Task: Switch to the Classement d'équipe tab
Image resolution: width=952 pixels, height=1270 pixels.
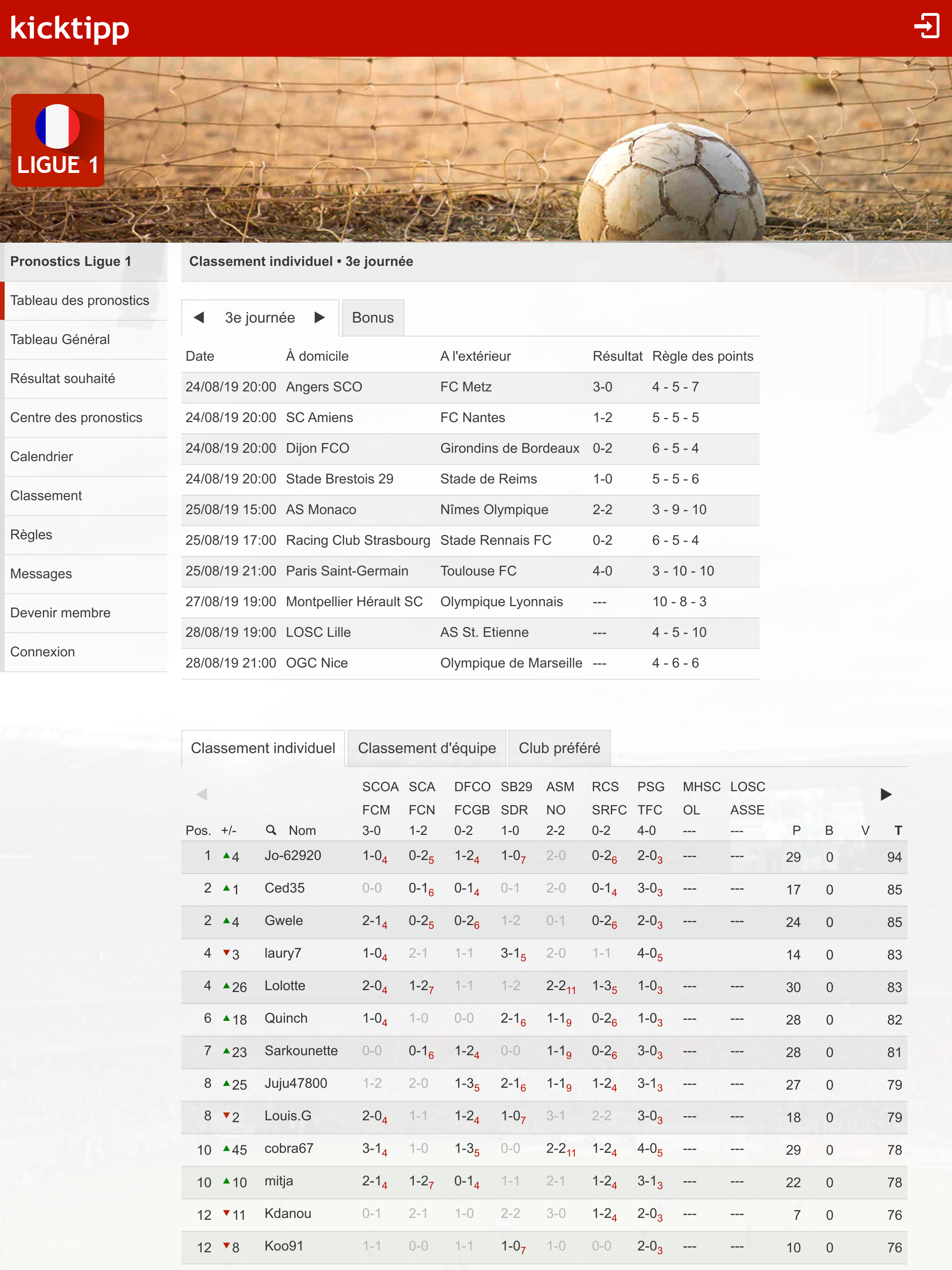Action: pos(427,747)
